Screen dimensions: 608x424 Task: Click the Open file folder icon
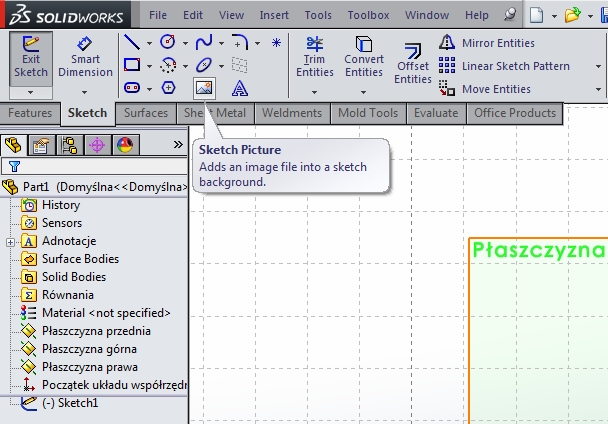coord(572,15)
